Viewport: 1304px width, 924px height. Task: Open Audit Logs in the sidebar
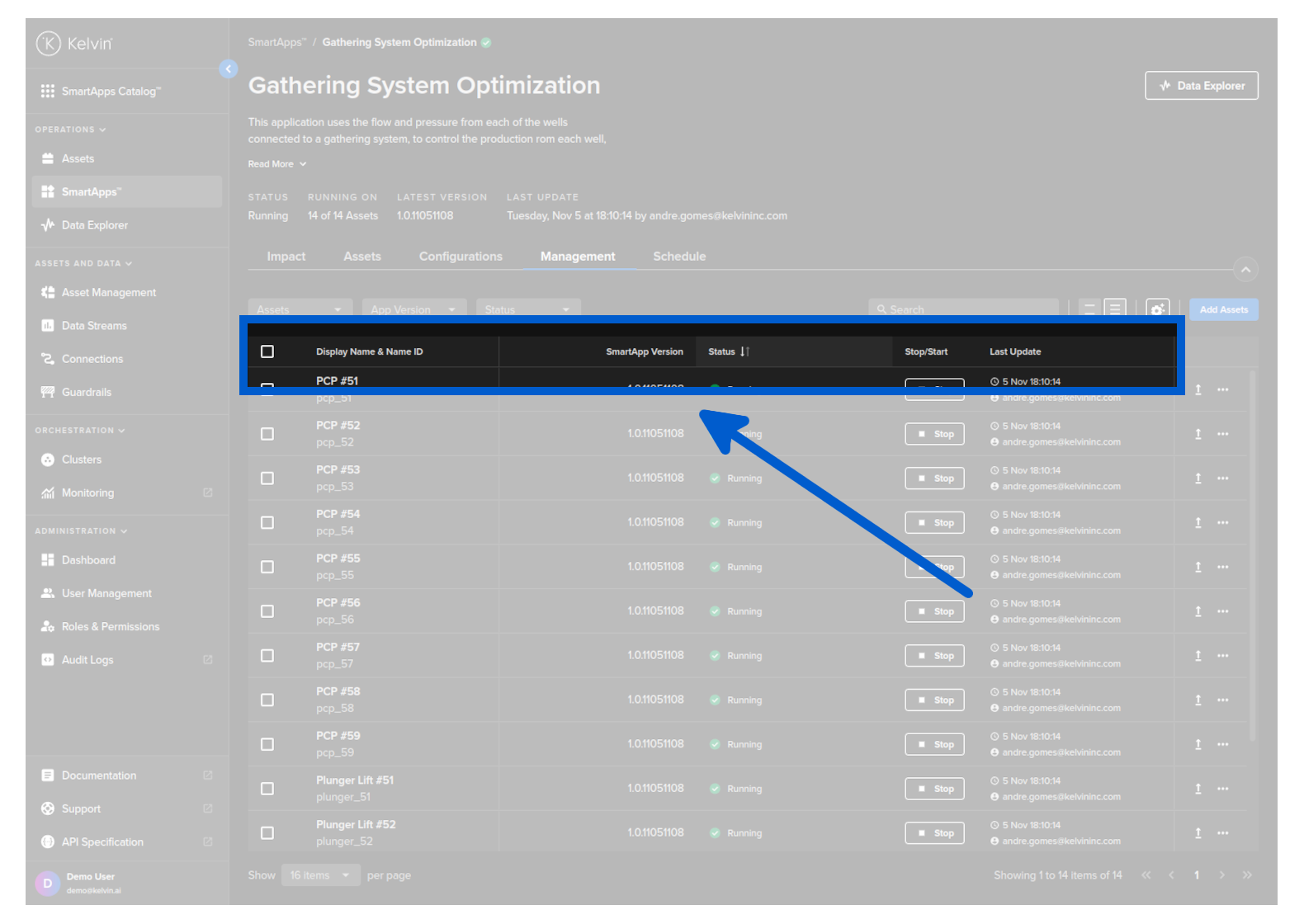(87, 660)
